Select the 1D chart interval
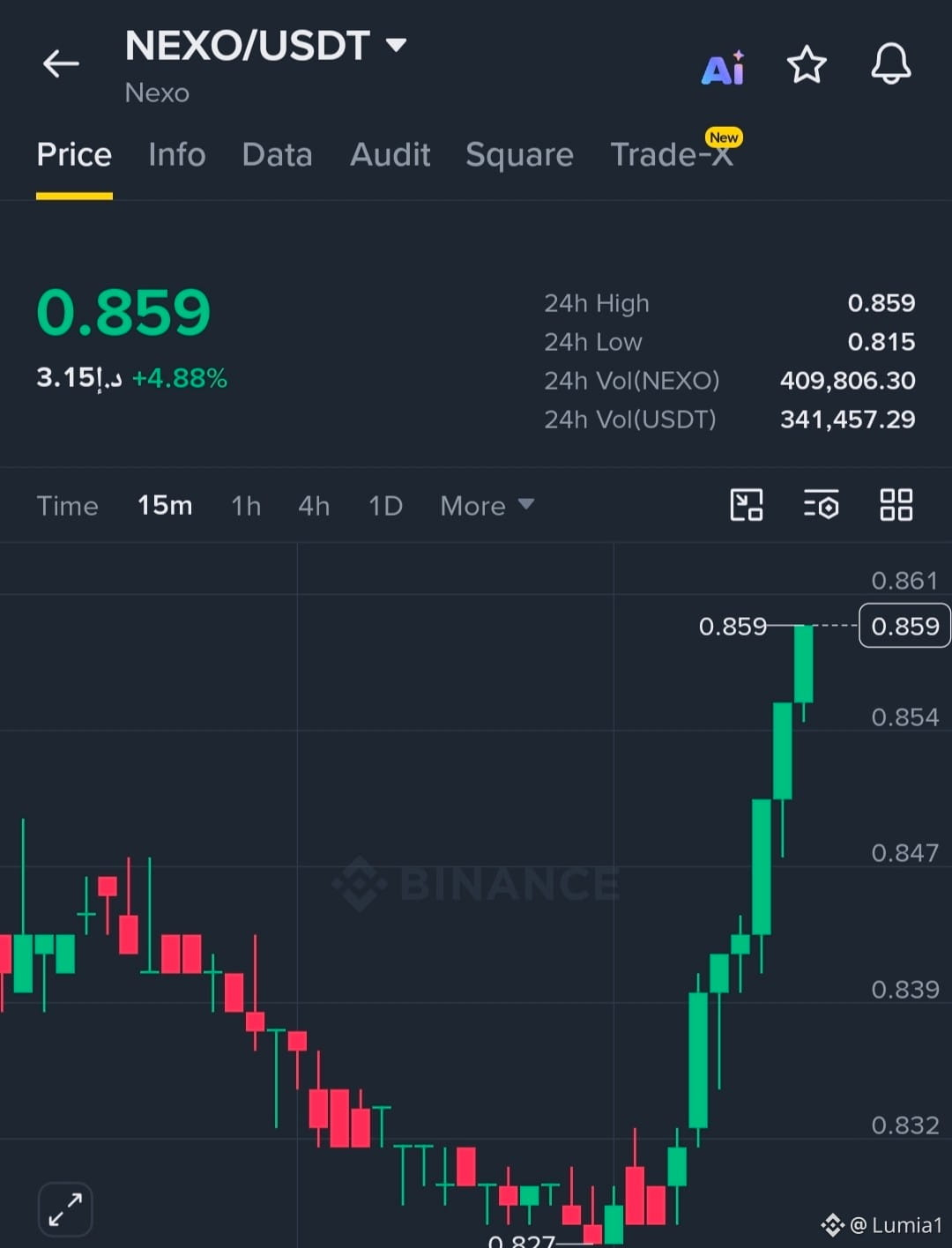This screenshot has width=952, height=1248. 385,506
